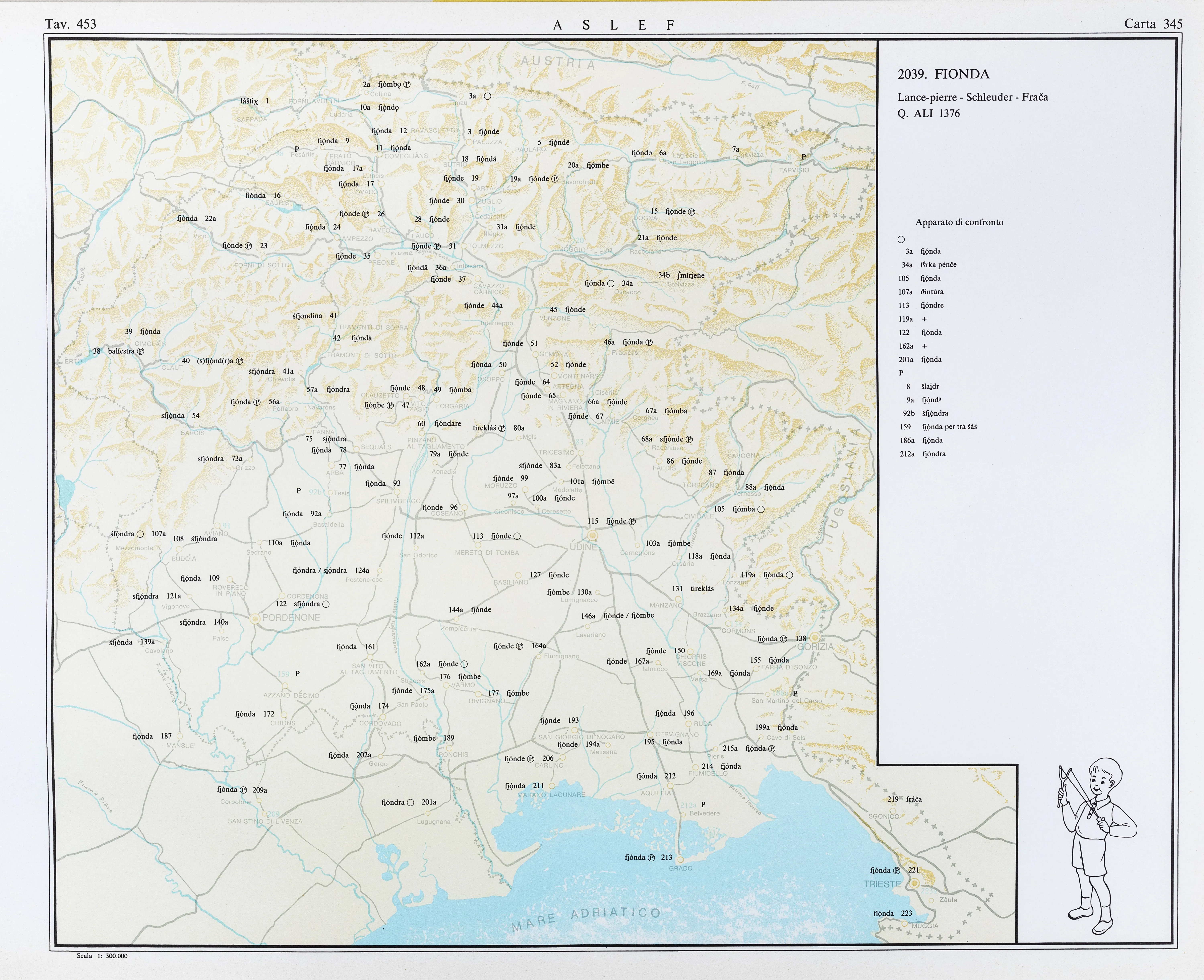Click the PORDENONE city marker circle
This screenshot has width=1204, height=980.
click(255, 619)
